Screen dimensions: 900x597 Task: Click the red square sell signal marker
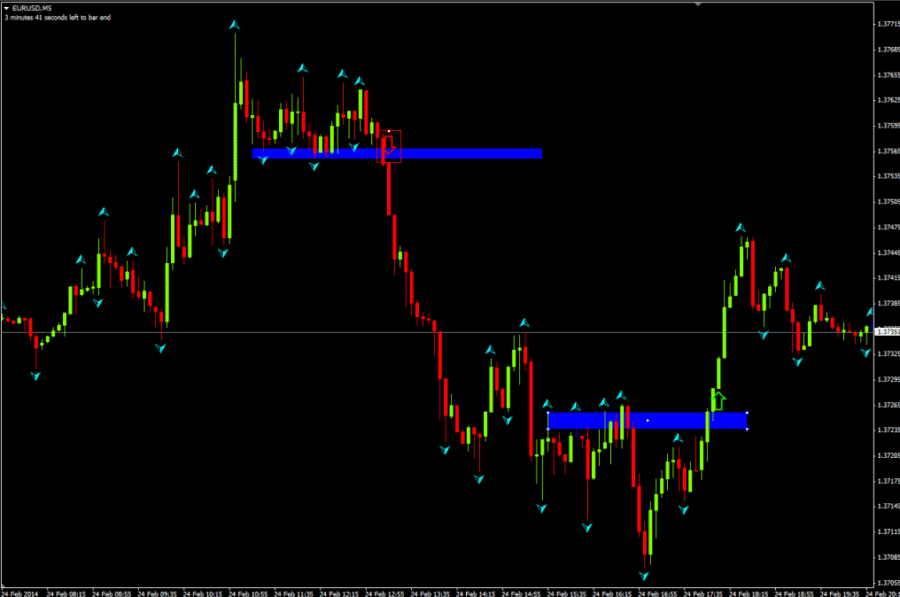389,147
